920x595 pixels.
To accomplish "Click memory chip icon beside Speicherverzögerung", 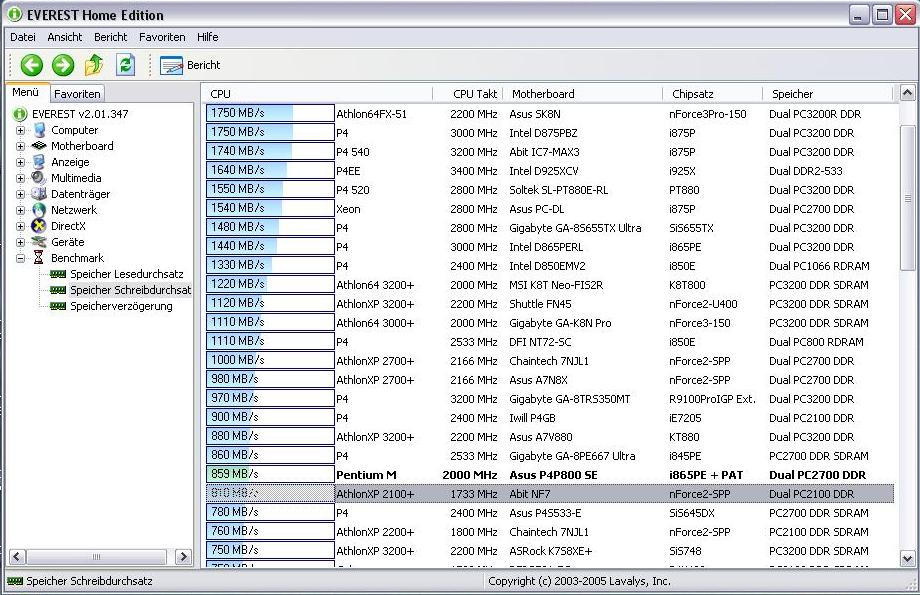I will click(x=58, y=306).
